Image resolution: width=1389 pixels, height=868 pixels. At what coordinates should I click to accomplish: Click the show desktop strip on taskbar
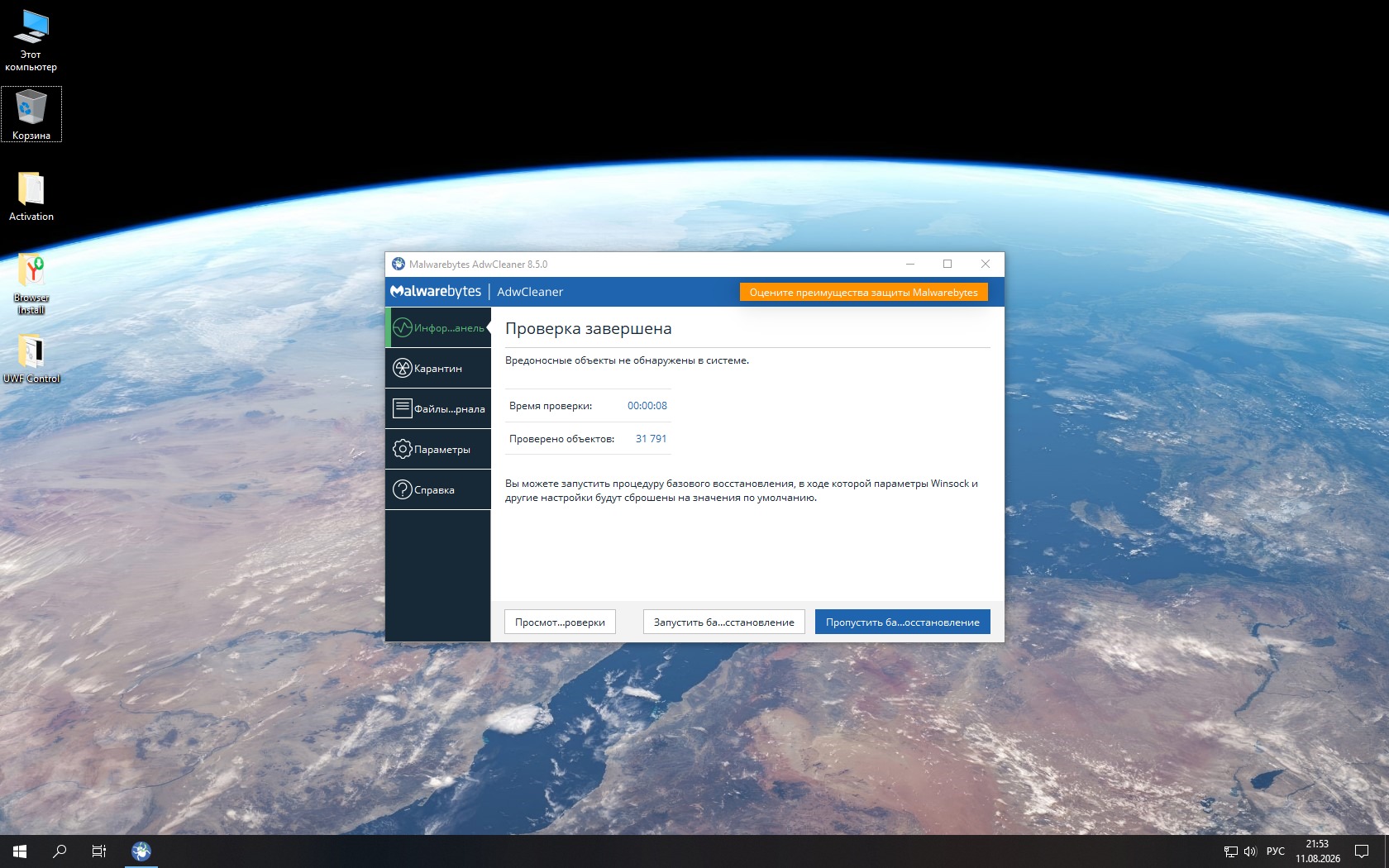pos(1387,851)
